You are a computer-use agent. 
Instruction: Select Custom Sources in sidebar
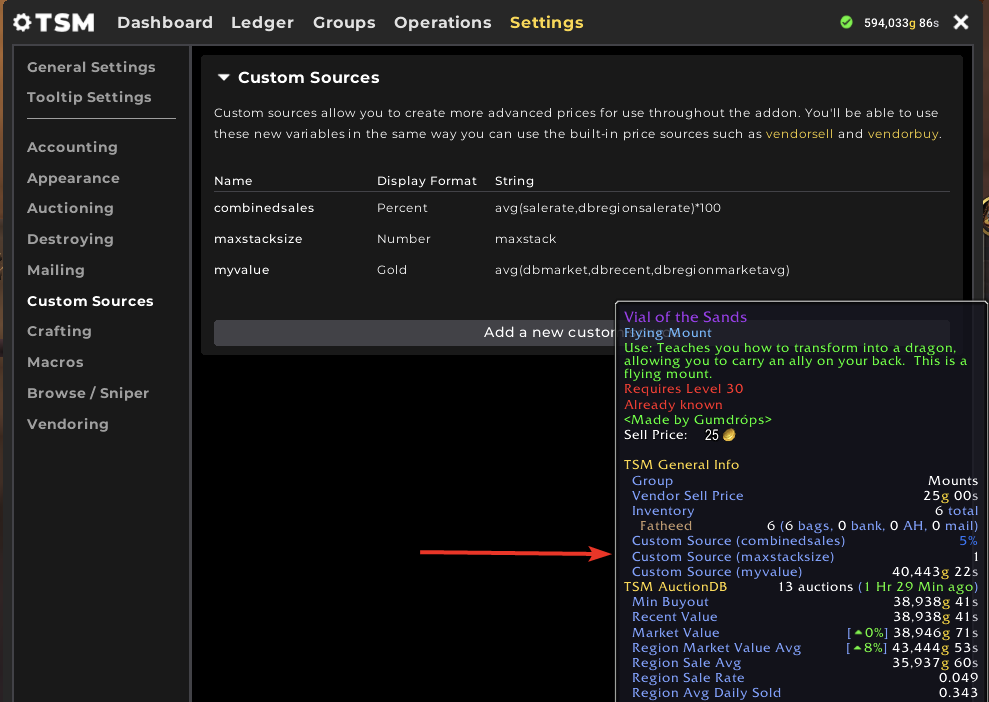tap(90, 301)
